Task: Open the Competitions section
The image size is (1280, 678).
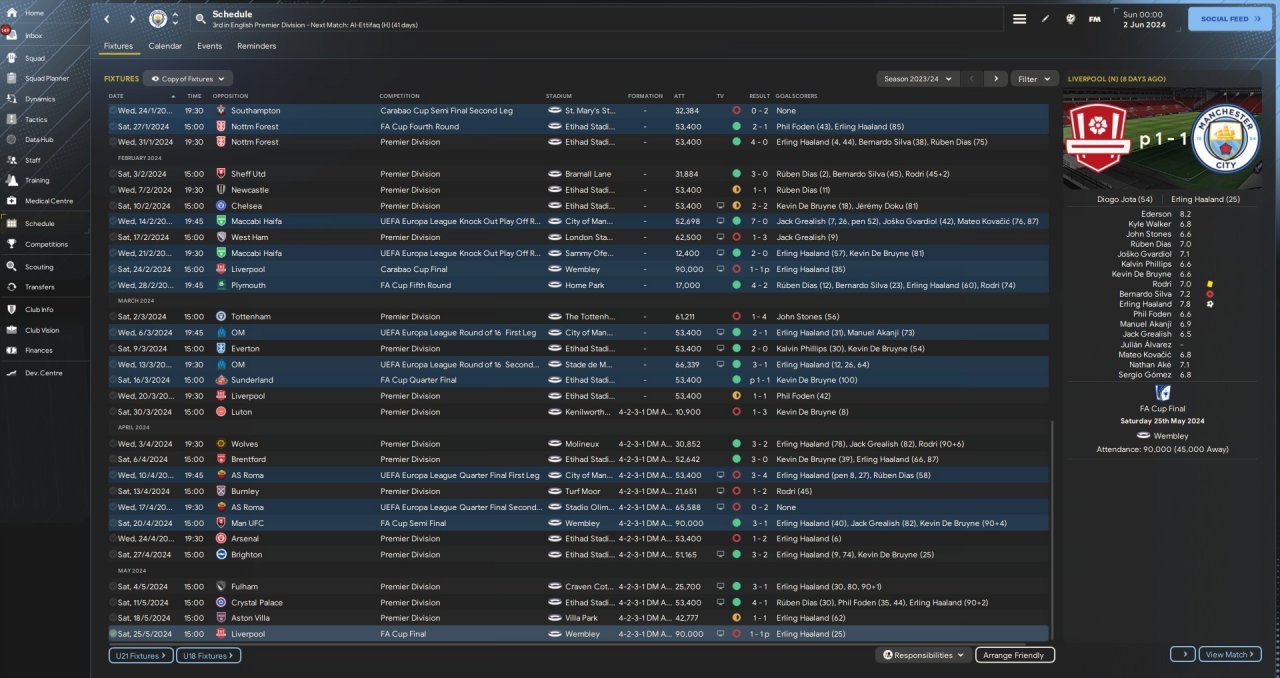Action: [x=46, y=244]
